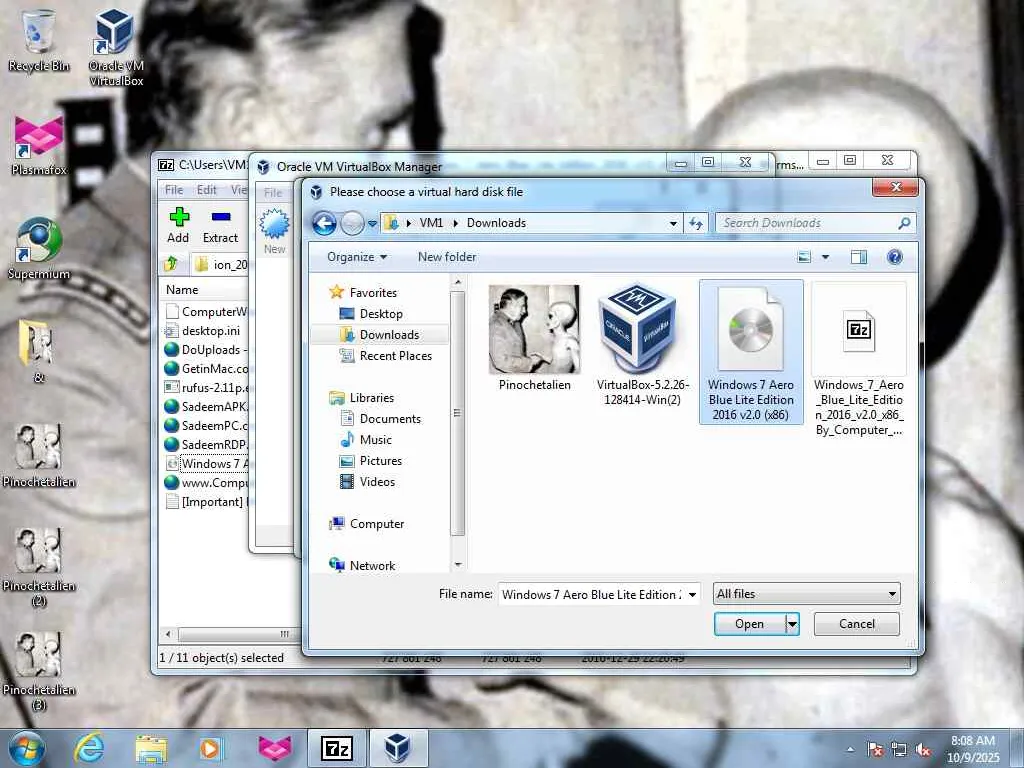Click the navigation pane scroll up arrow
1024x768 pixels.
point(458,283)
